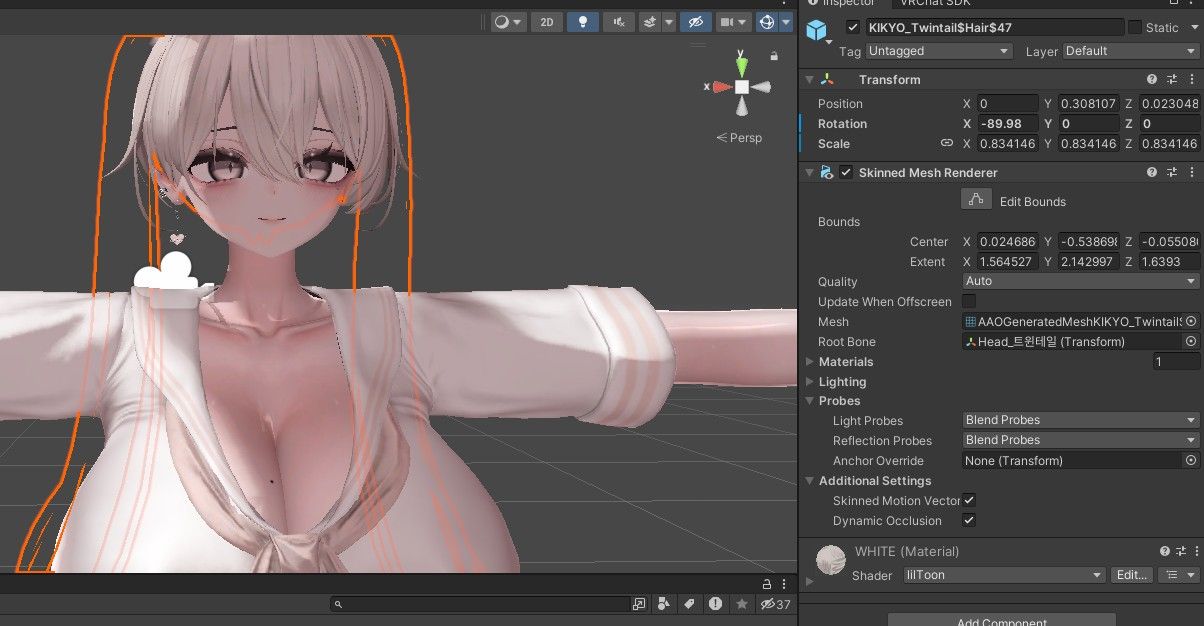Switch to the VRChat SDK tab
Viewport: 1204px width, 626px height.
(x=937, y=3)
